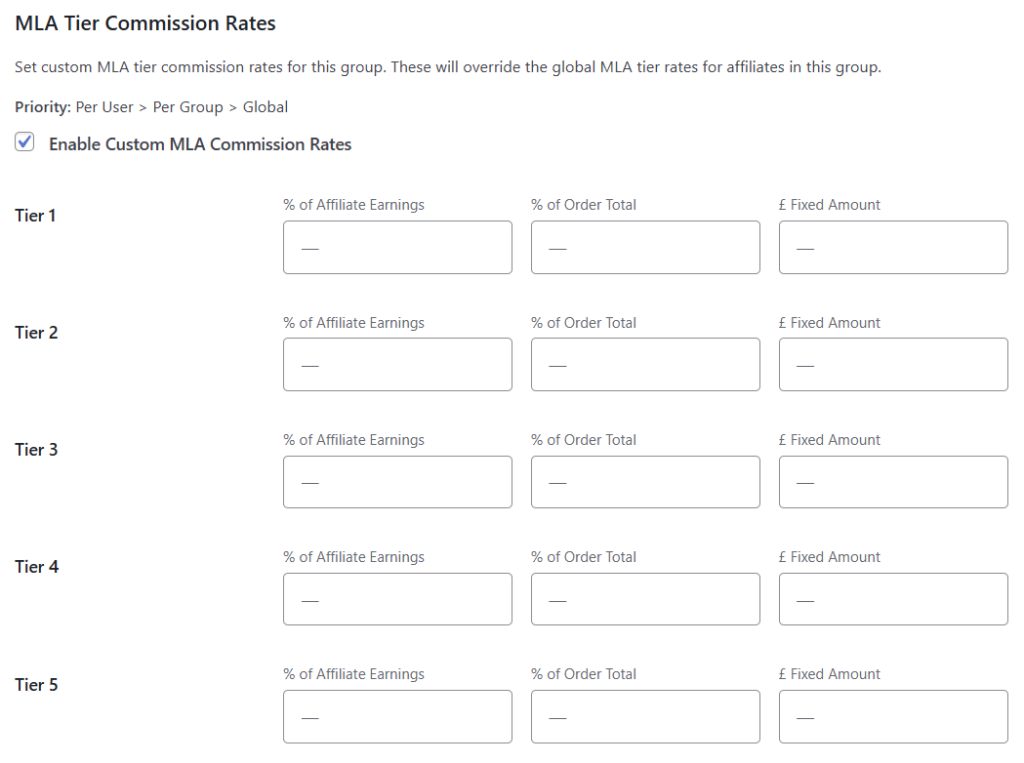
Task: Click Tier 1 % of Order Total field
Action: (x=645, y=247)
